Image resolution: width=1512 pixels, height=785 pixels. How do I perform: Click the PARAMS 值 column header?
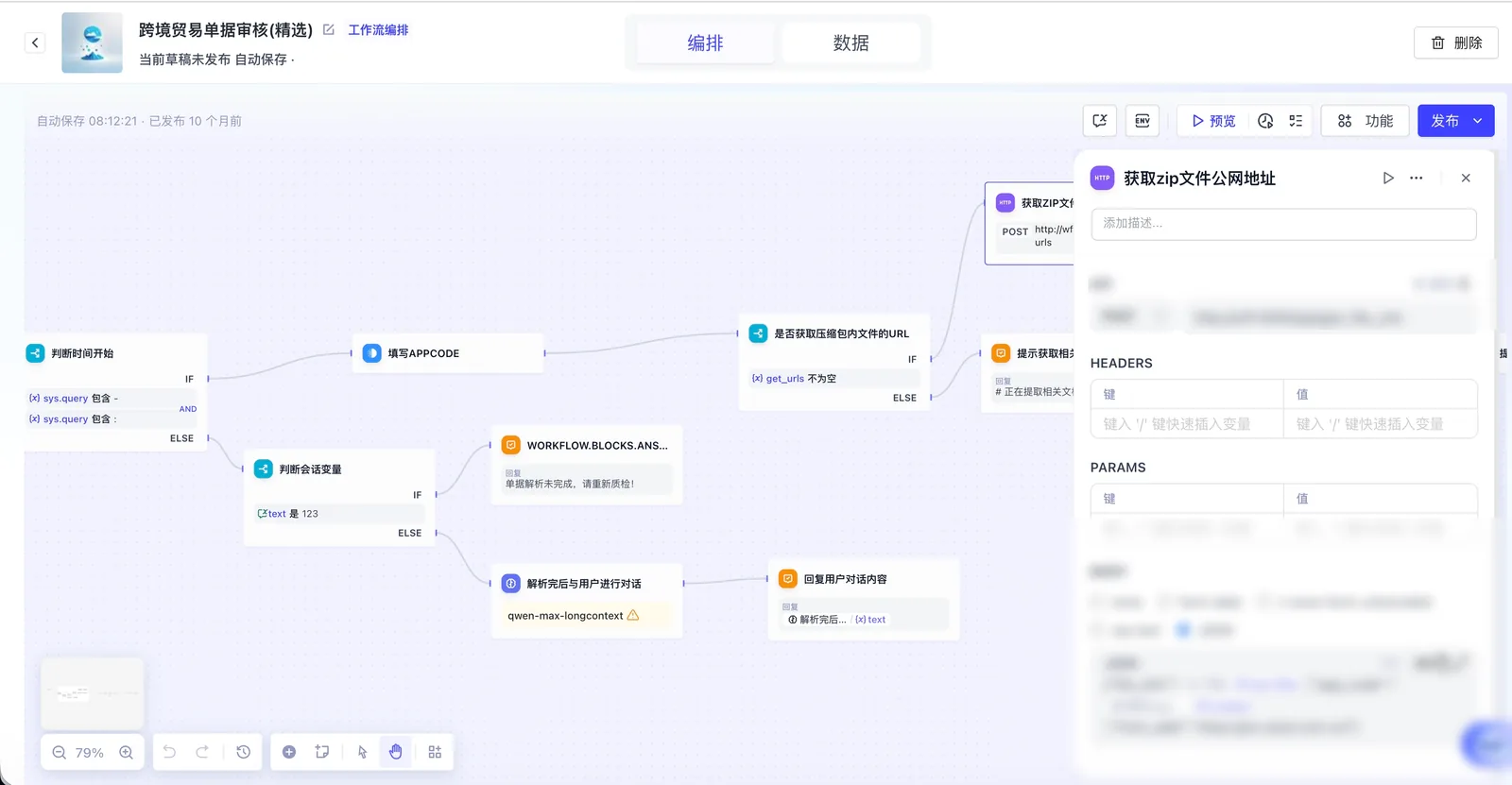point(1380,499)
